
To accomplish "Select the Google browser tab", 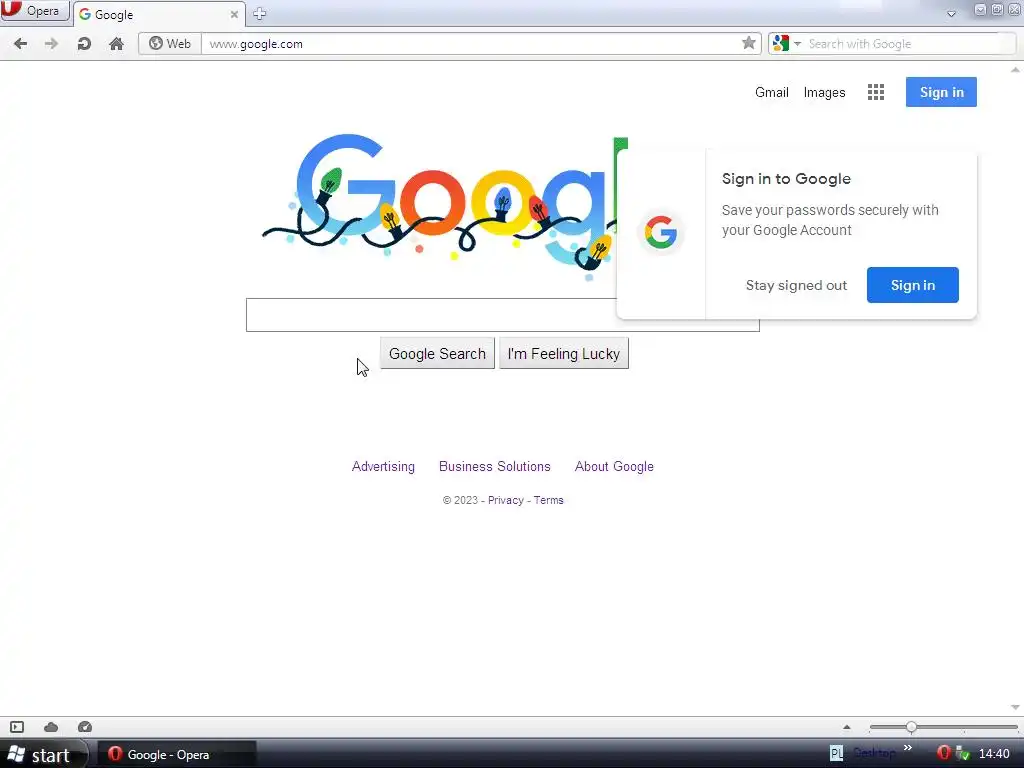I will click(159, 14).
